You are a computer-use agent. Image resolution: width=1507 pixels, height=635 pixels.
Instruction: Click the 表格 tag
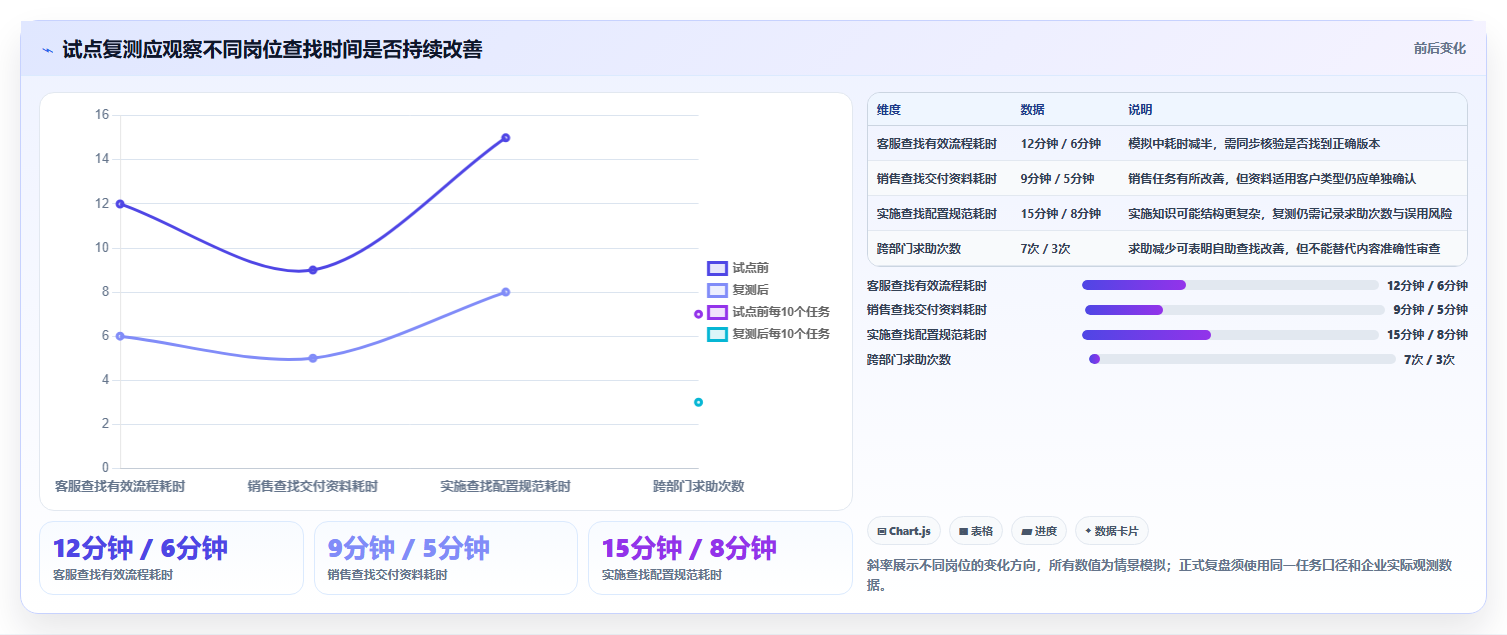click(x=976, y=531)
